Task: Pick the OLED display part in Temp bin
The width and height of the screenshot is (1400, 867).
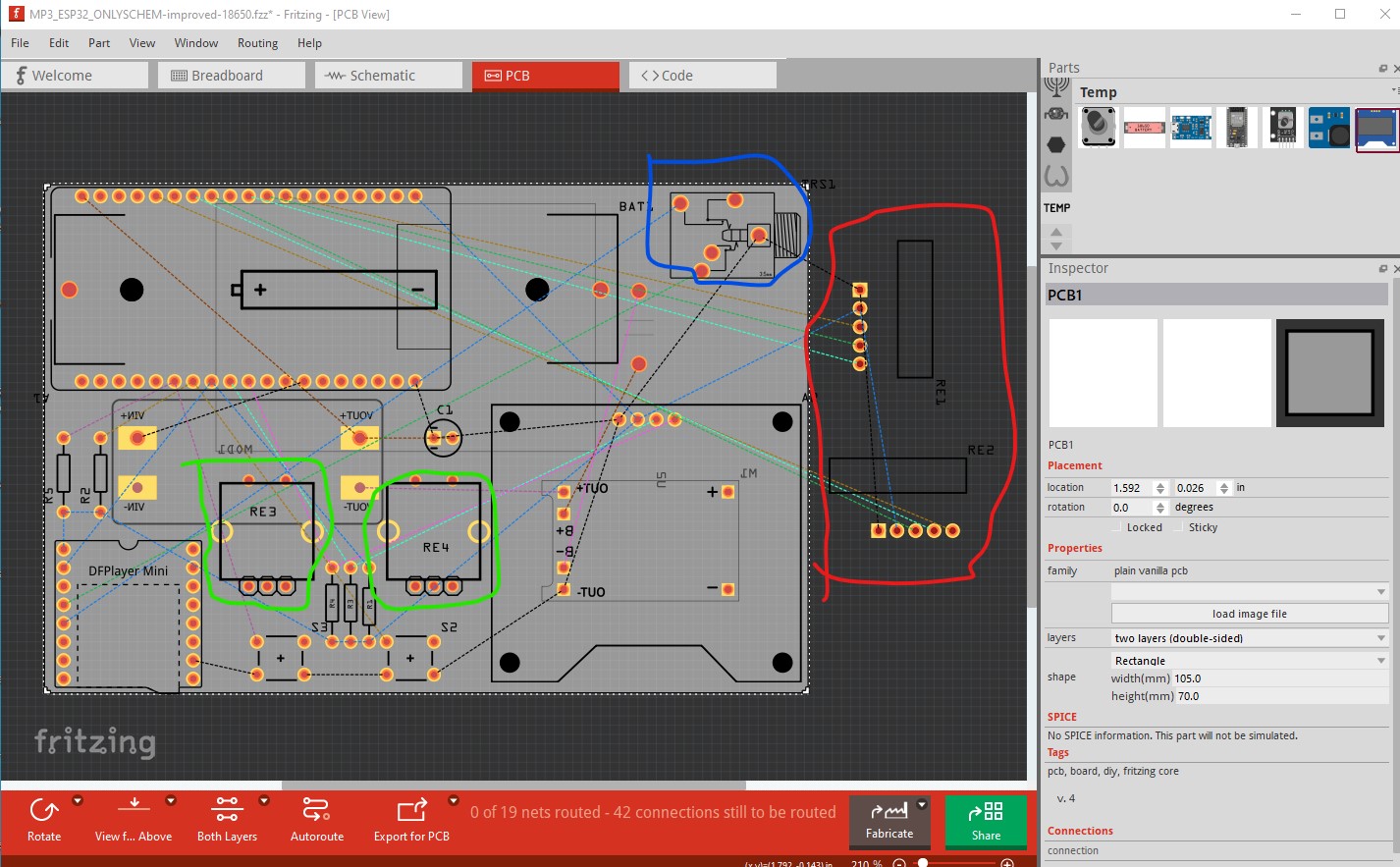Action: [1375, 128]
